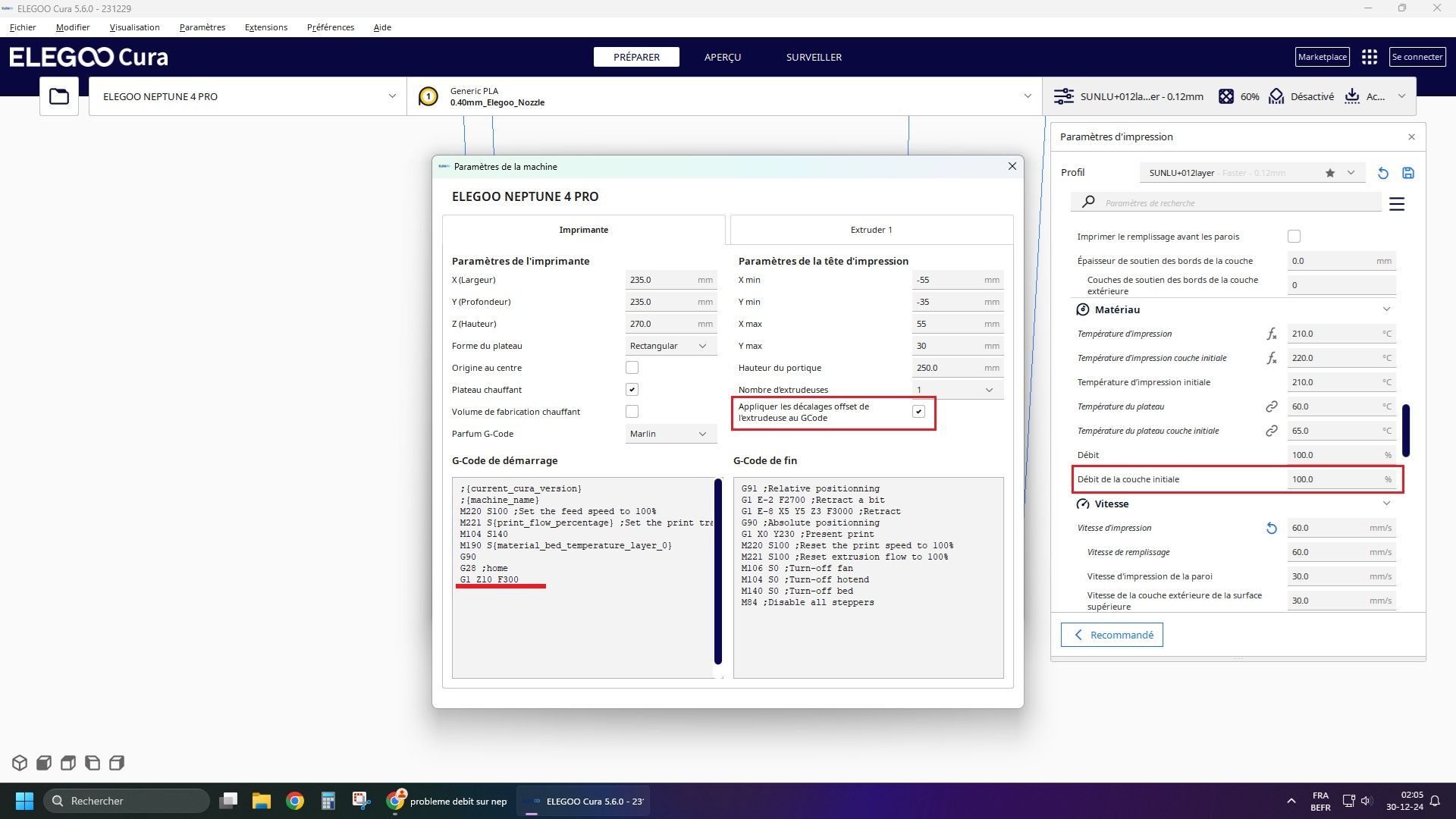The height and width of the screenshot is (819, 1456).
Task: Toggle the Origine au centre checkbox
Action: 632,368
